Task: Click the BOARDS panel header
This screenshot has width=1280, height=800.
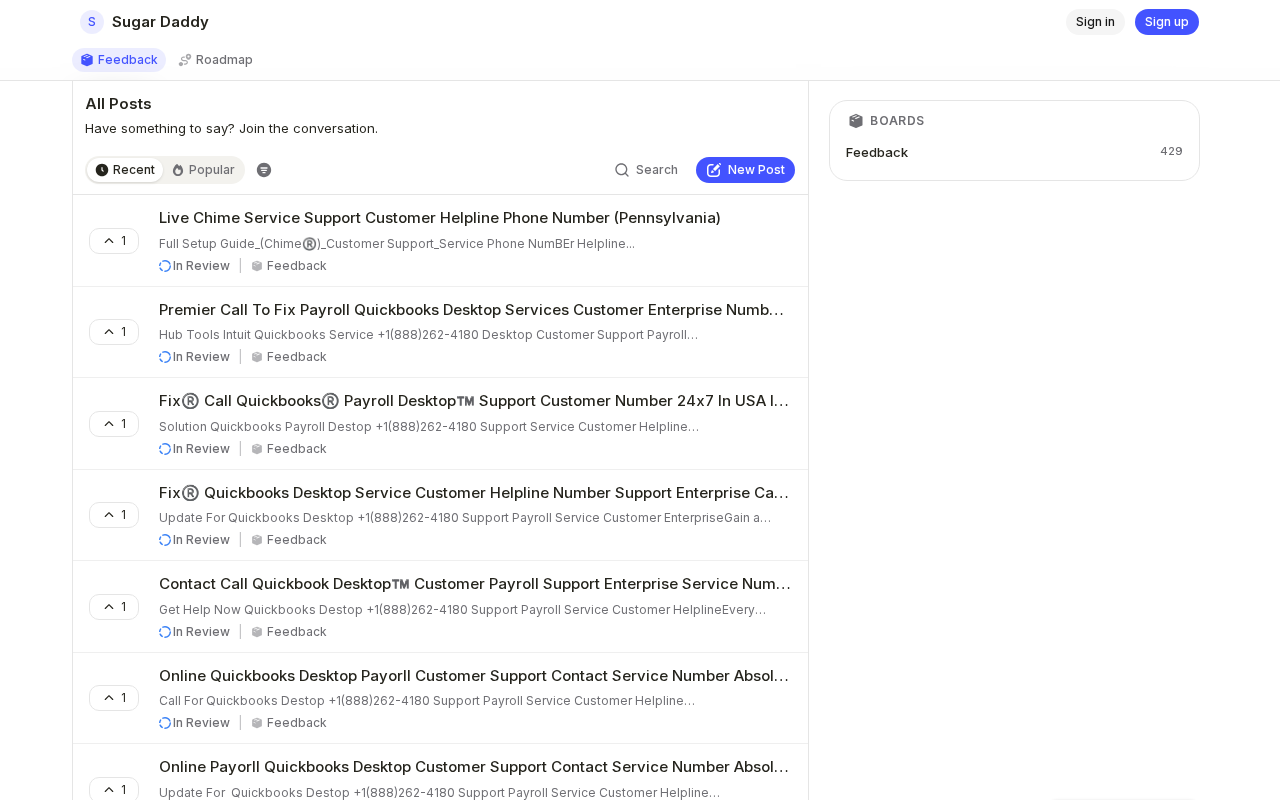Action: 886,121
